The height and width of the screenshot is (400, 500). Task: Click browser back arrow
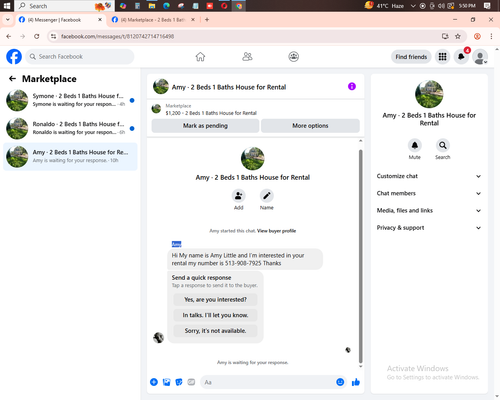pyautogui.click(x=9, y=36)
